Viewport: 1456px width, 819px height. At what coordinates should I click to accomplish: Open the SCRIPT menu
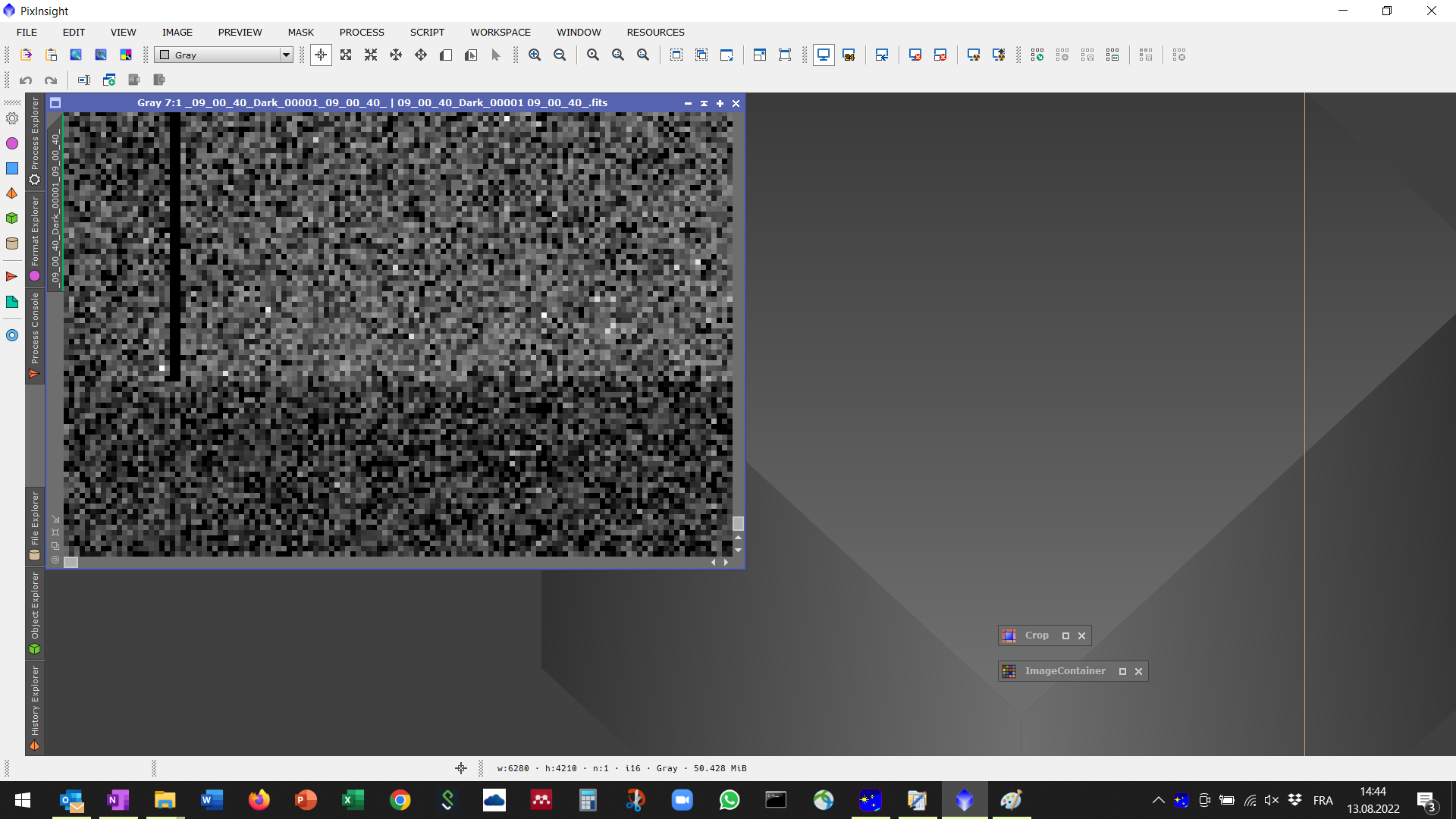[427, 32]
